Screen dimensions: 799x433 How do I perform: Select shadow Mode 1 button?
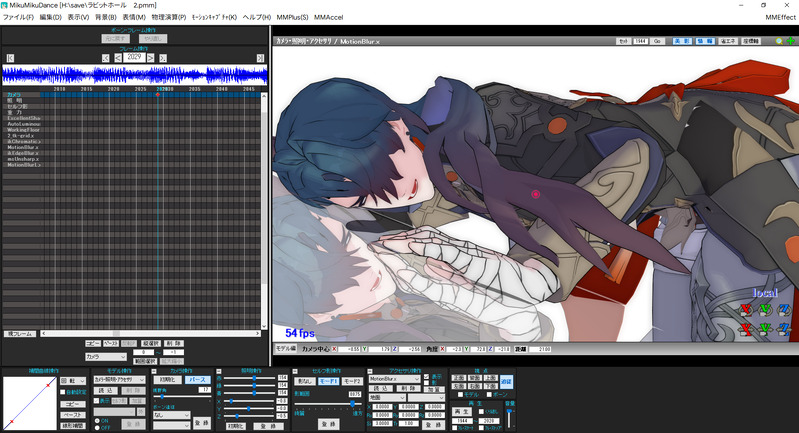329,381
